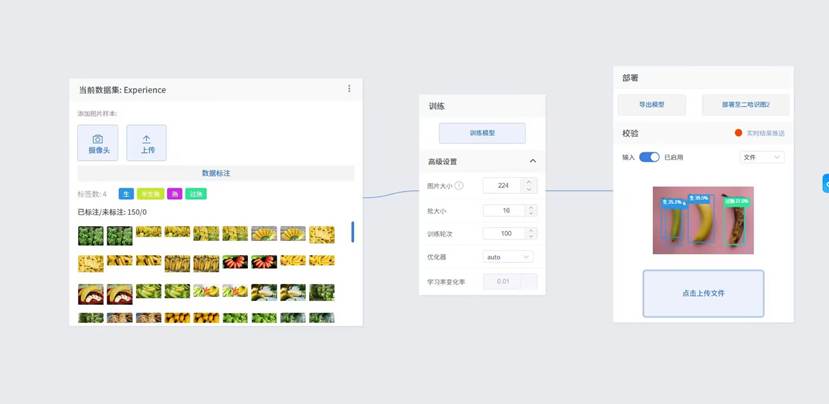The width and height of the screenshot is (829, 404).
Task: Click the red 实时结果推送 indicator dot
Action: pyautogui.click(x=739, y=133)
